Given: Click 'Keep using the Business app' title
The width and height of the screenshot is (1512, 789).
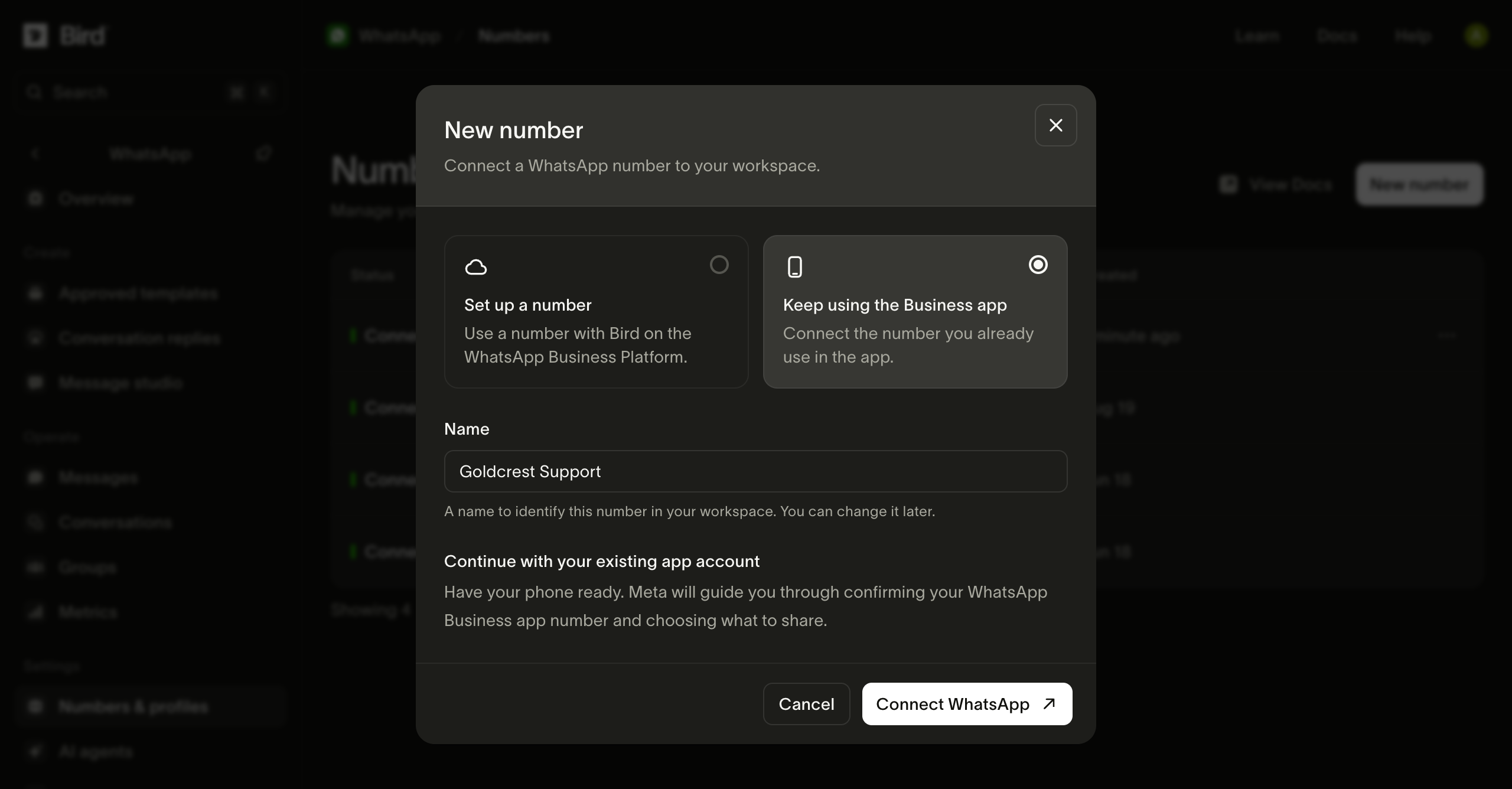Looking at the screenshot, I should pyautogui.click(x=895, y=305).
